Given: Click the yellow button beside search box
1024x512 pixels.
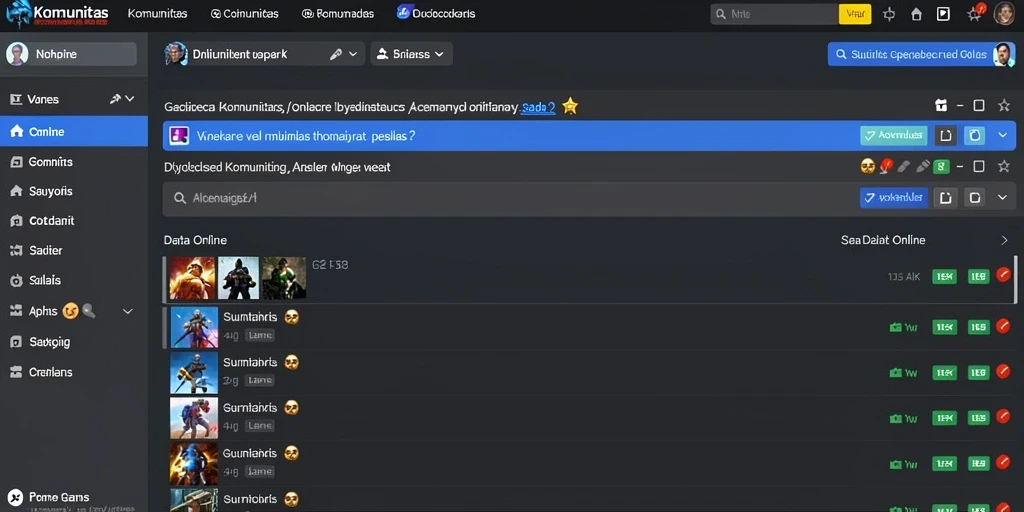Looking at the screenshot, I should [x=855, y=14].
